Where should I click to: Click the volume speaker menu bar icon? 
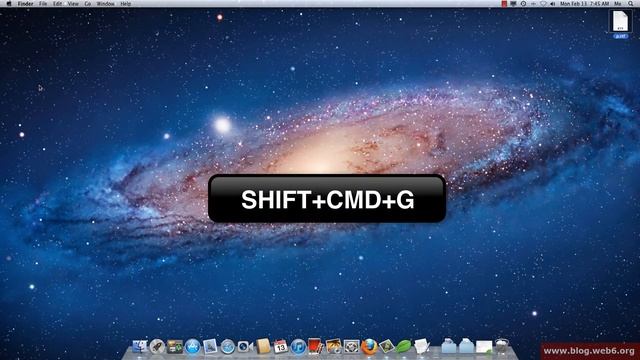coord(553,4)
